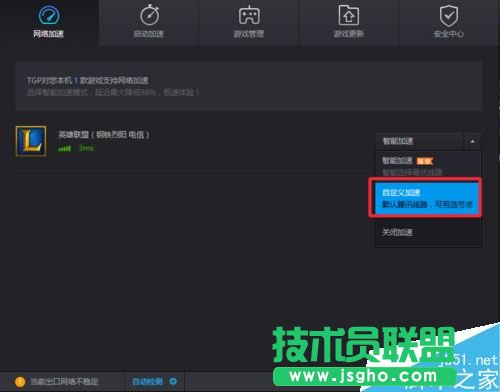The width and height of the screenshot is (500, 392).
Task: Click the 当前出口网络不稳定 status text
Action: 64,381
